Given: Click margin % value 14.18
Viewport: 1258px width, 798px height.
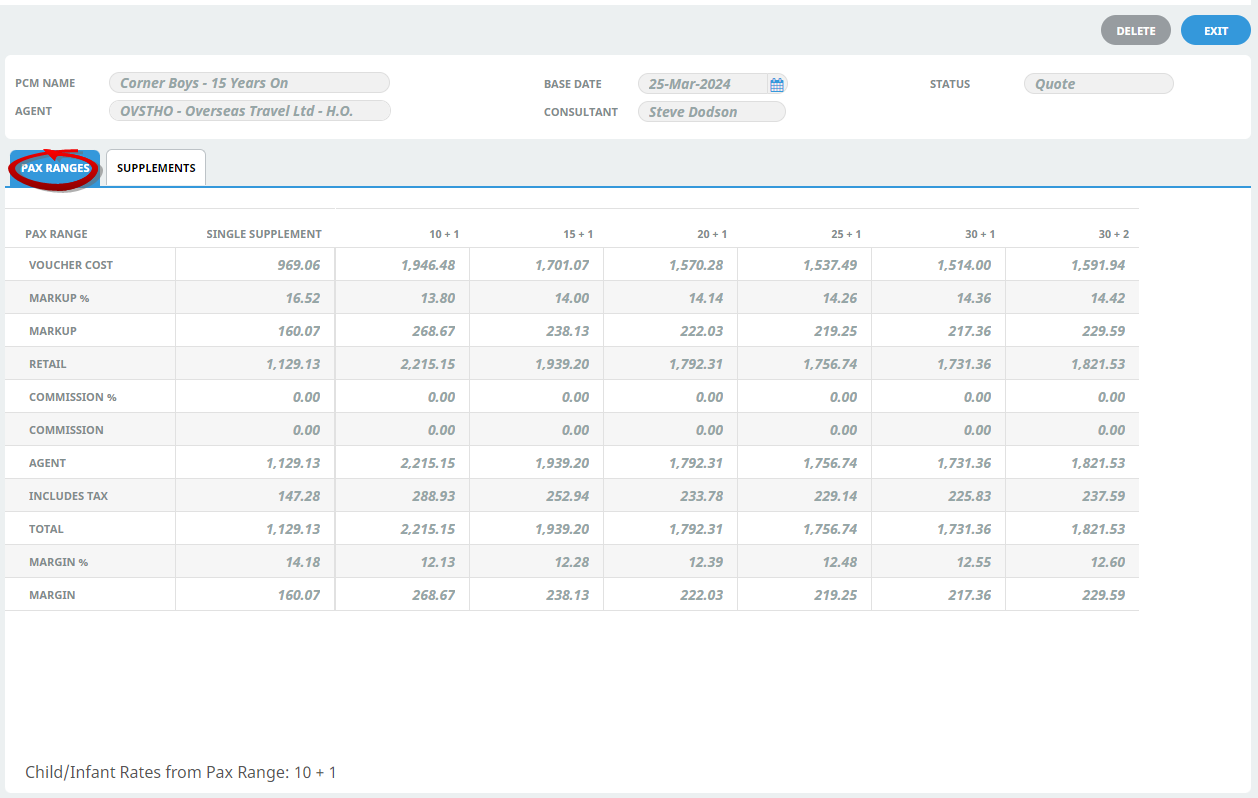Looking at the screenshot, I should pos(303,562).
